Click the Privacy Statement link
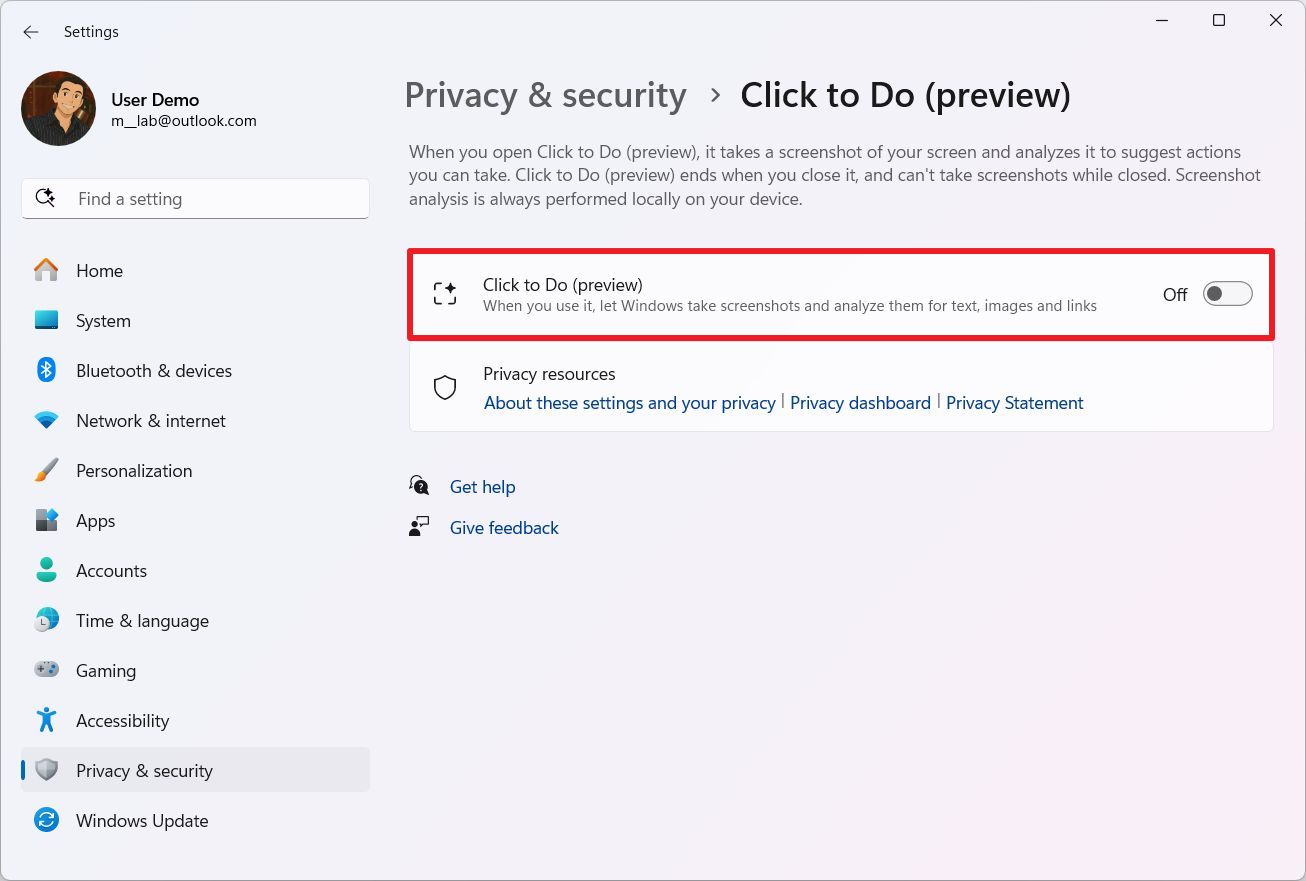 click(x=1014, y=403)
